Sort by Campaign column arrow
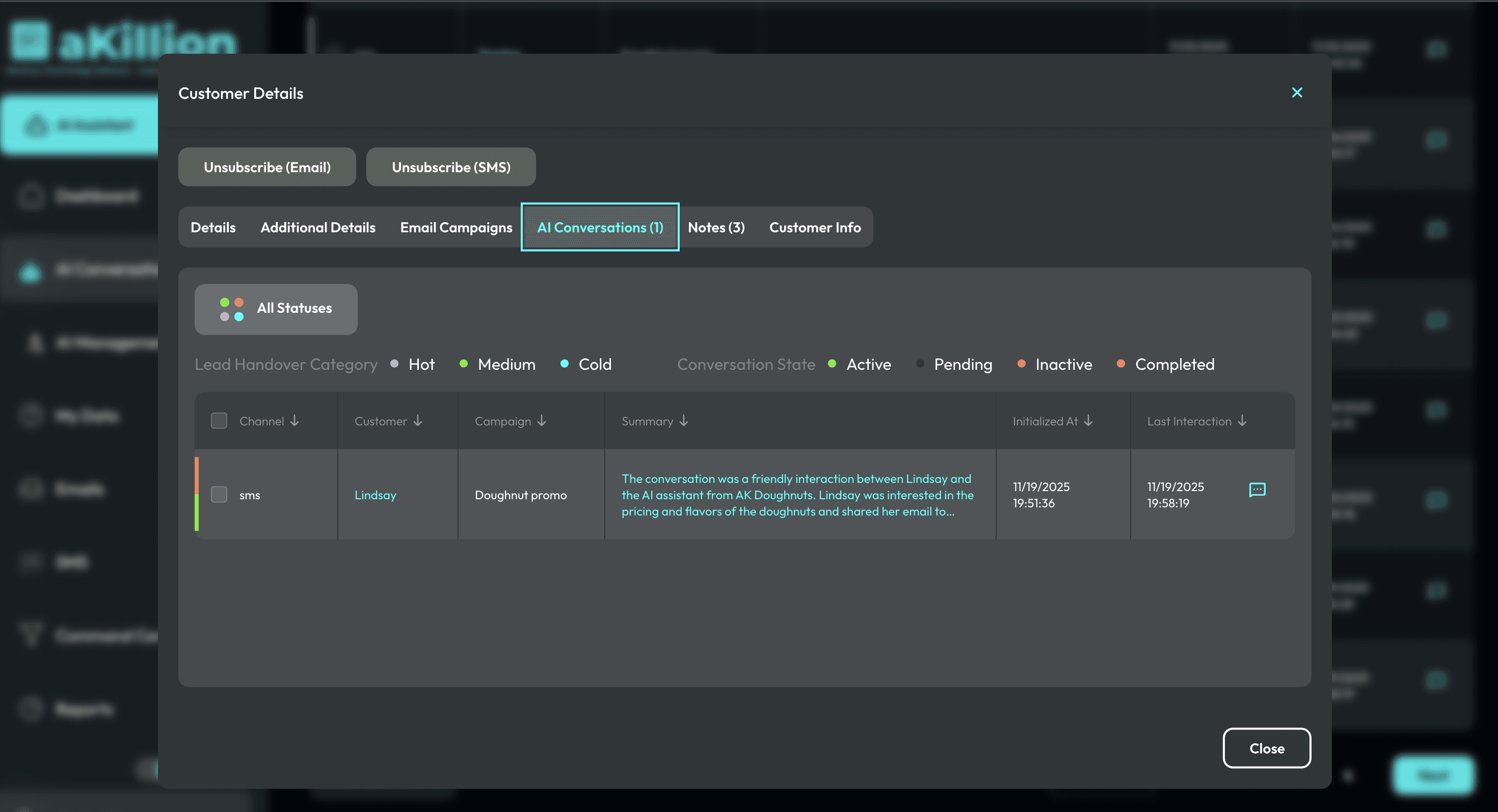 (x=542, y=420)
